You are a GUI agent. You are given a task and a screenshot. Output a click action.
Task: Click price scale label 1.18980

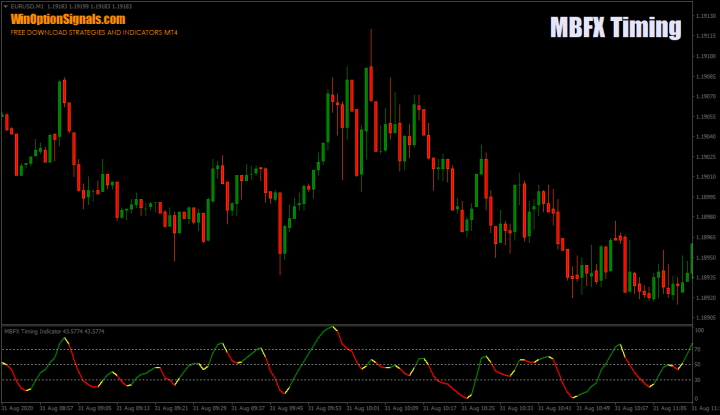coord(706,217)
